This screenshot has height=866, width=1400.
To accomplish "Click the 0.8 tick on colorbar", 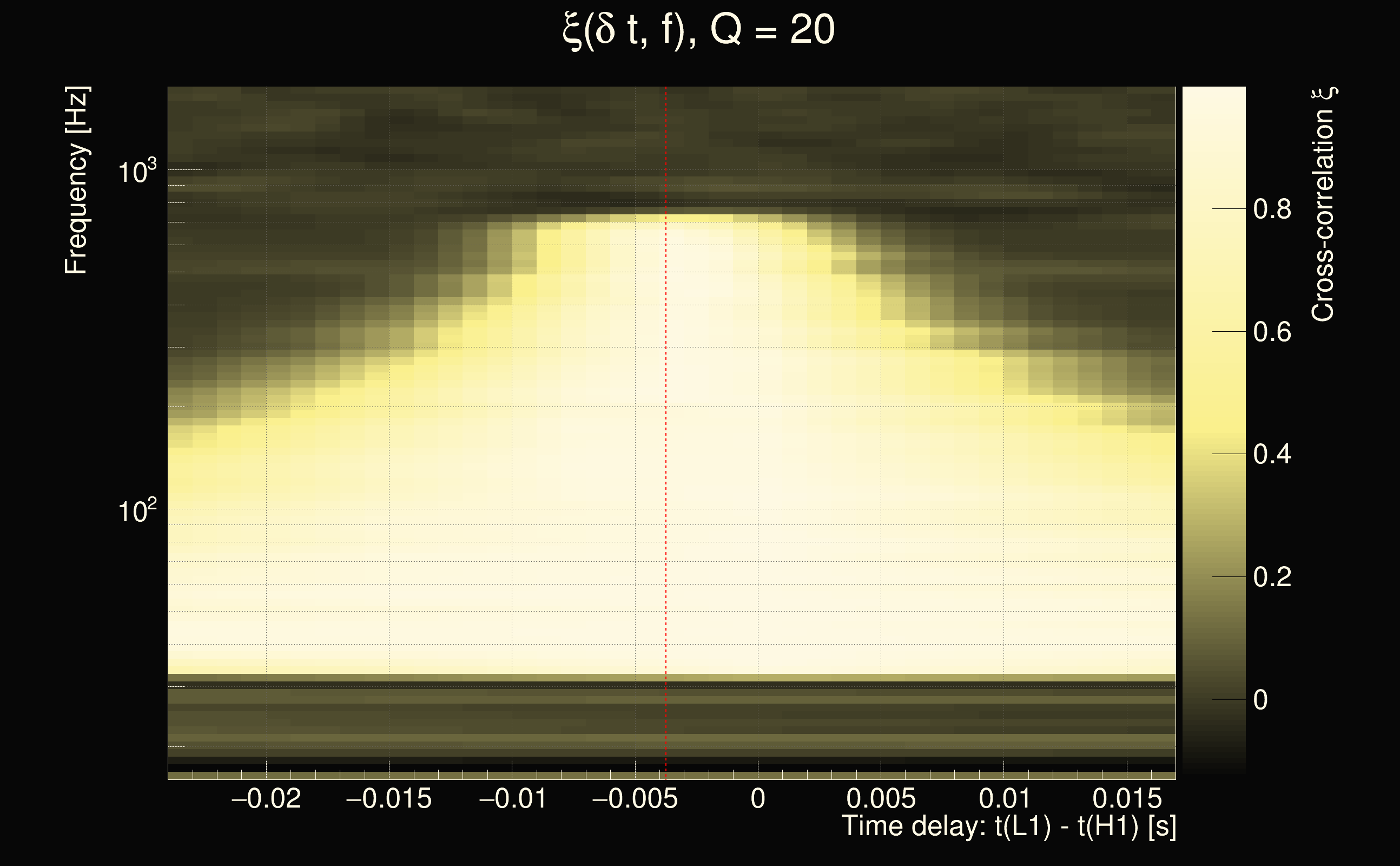I will tap(1272, 209).
